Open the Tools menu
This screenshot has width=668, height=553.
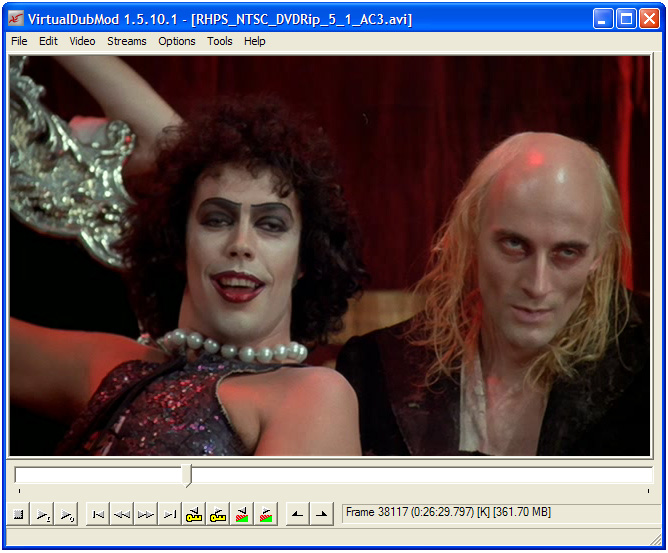(x=220, y=41)
